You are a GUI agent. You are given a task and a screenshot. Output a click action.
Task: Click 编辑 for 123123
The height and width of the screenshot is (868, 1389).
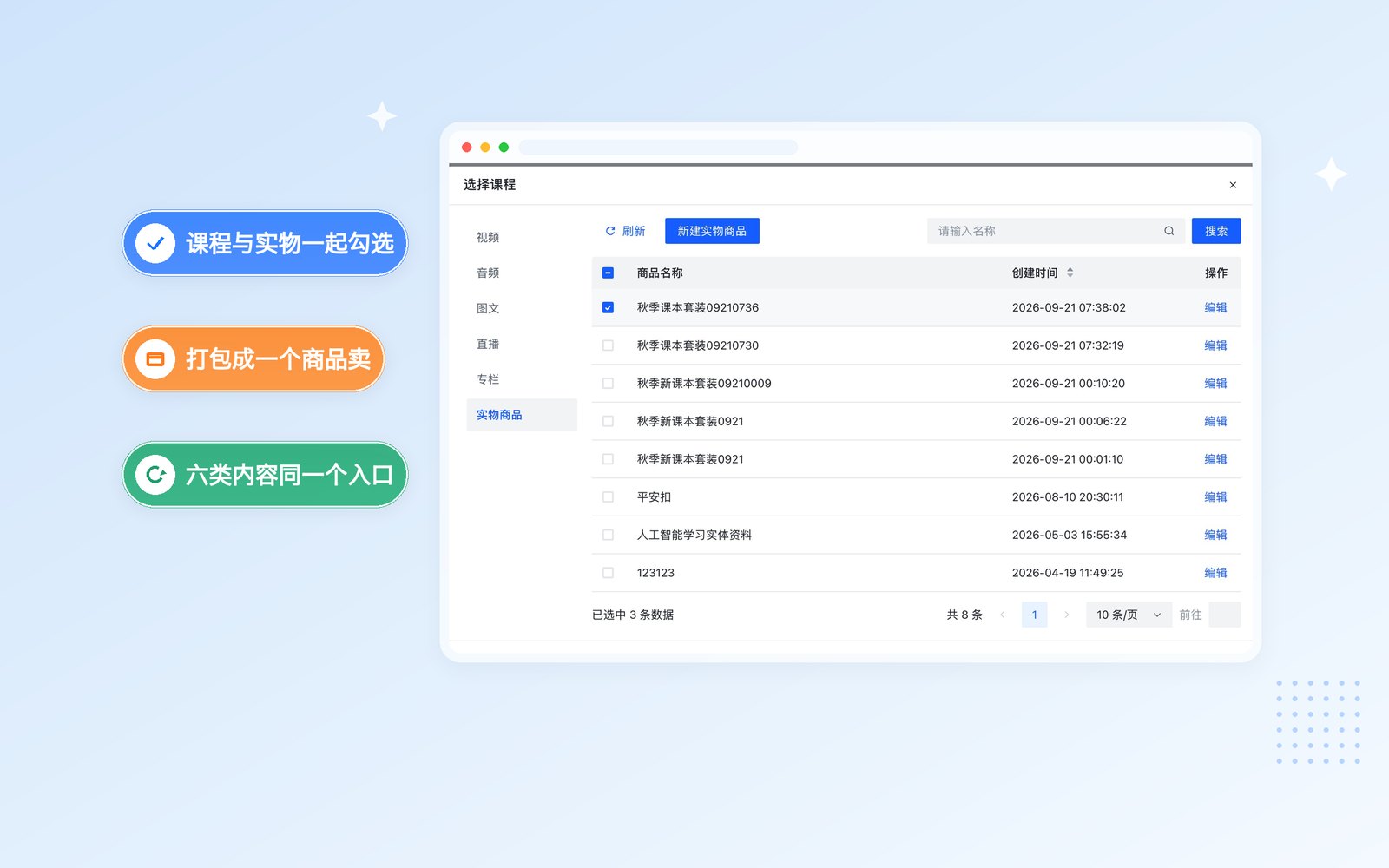1215,573
